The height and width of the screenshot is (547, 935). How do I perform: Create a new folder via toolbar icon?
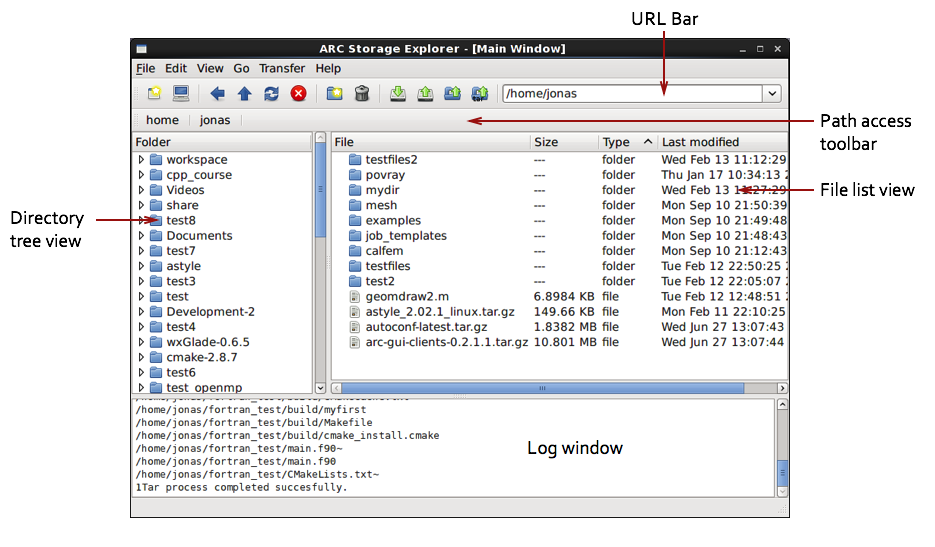click(335, 93)
